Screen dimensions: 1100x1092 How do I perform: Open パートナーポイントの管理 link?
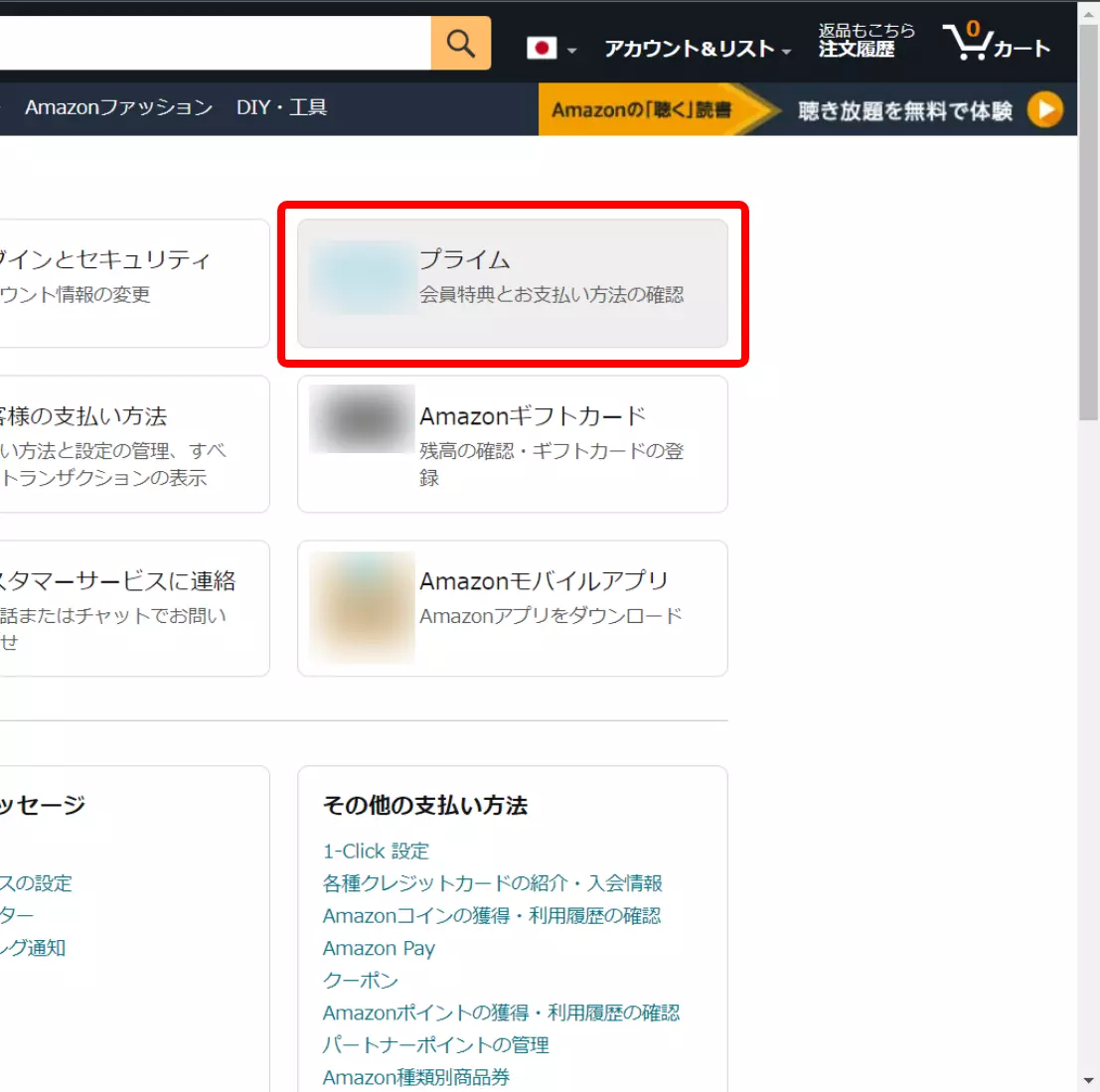(435, 1045)
